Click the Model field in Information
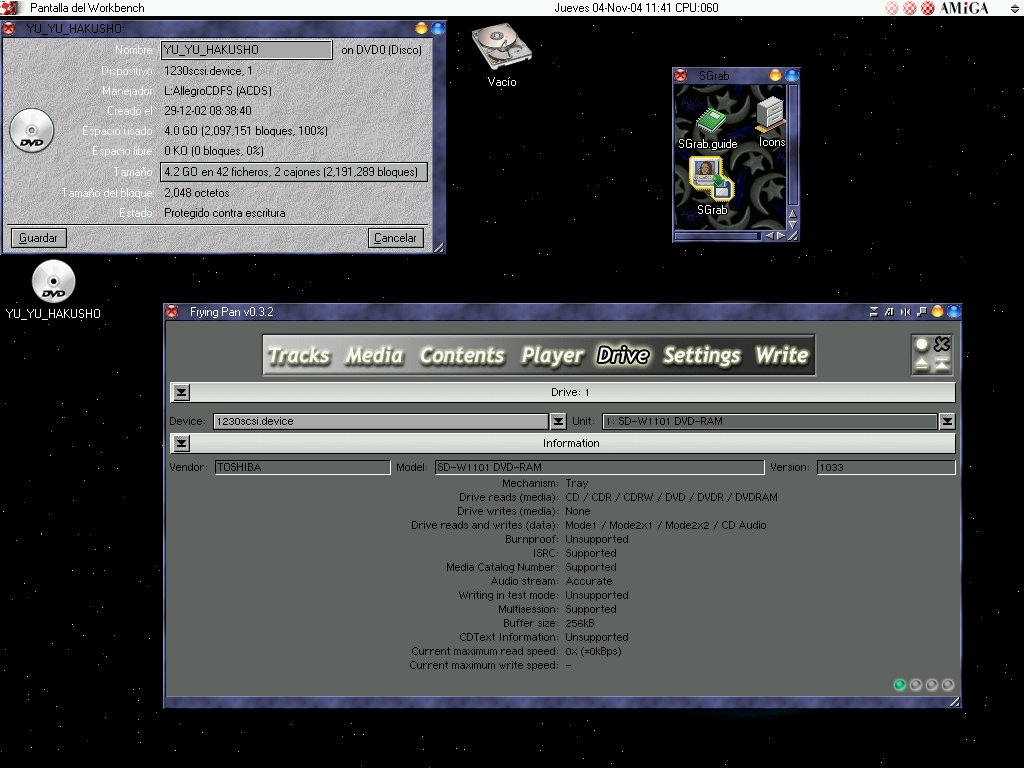Viewport: 1024px width, 768px height. [600, 467]
